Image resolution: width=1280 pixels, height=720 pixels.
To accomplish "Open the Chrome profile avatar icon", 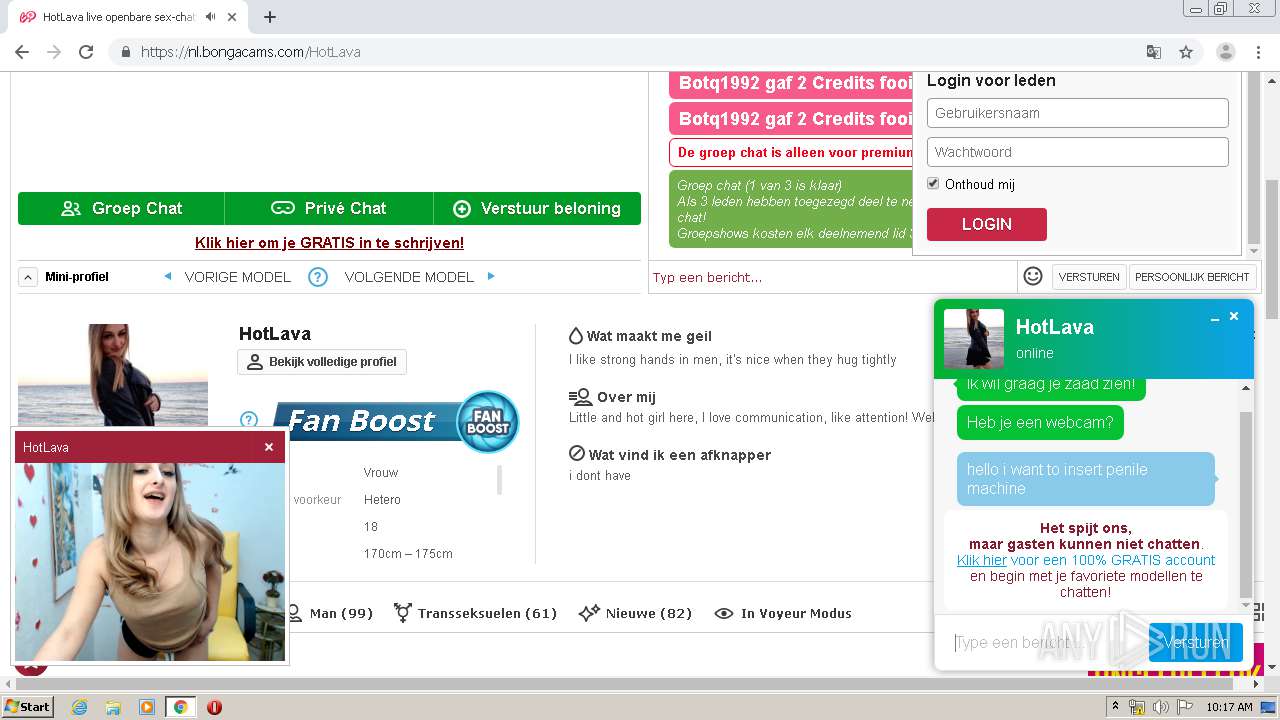I will pos(1226,52).
